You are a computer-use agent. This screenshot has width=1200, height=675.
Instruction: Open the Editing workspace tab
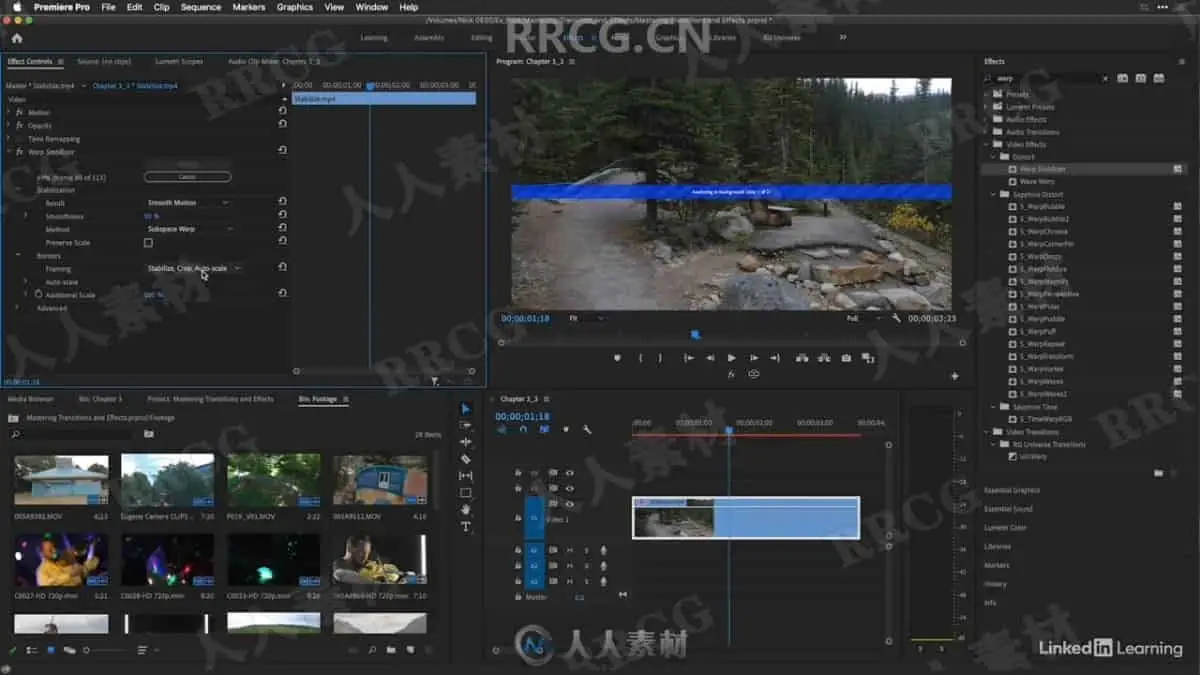coord(481,38)
